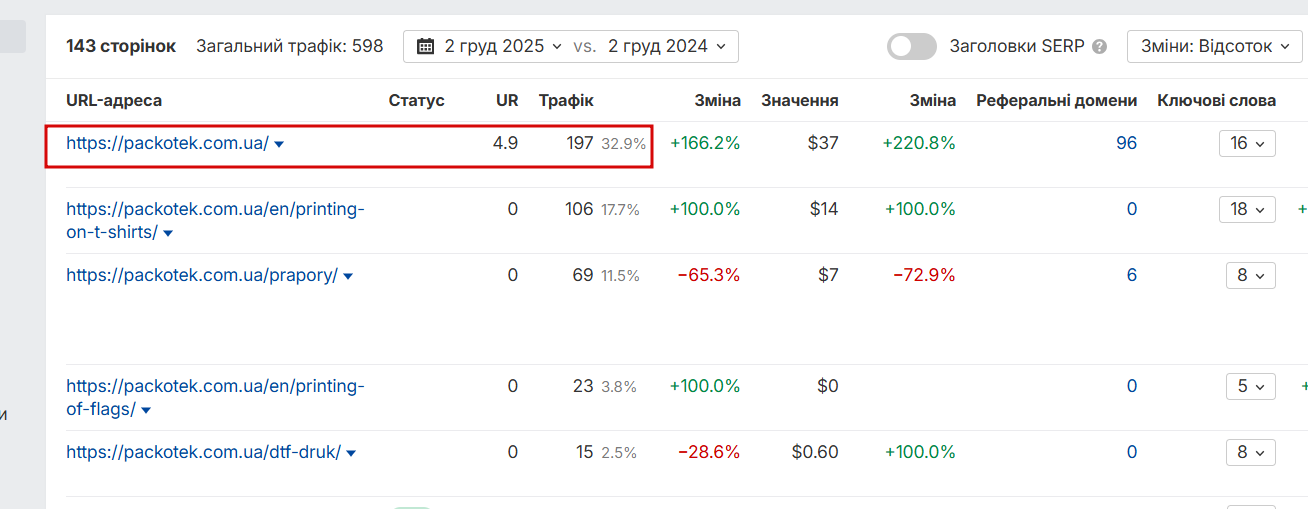This screenshot has height=509, width=1308.
Task: Expand arrow next to printing-of-flags URL
Action: 146,410
